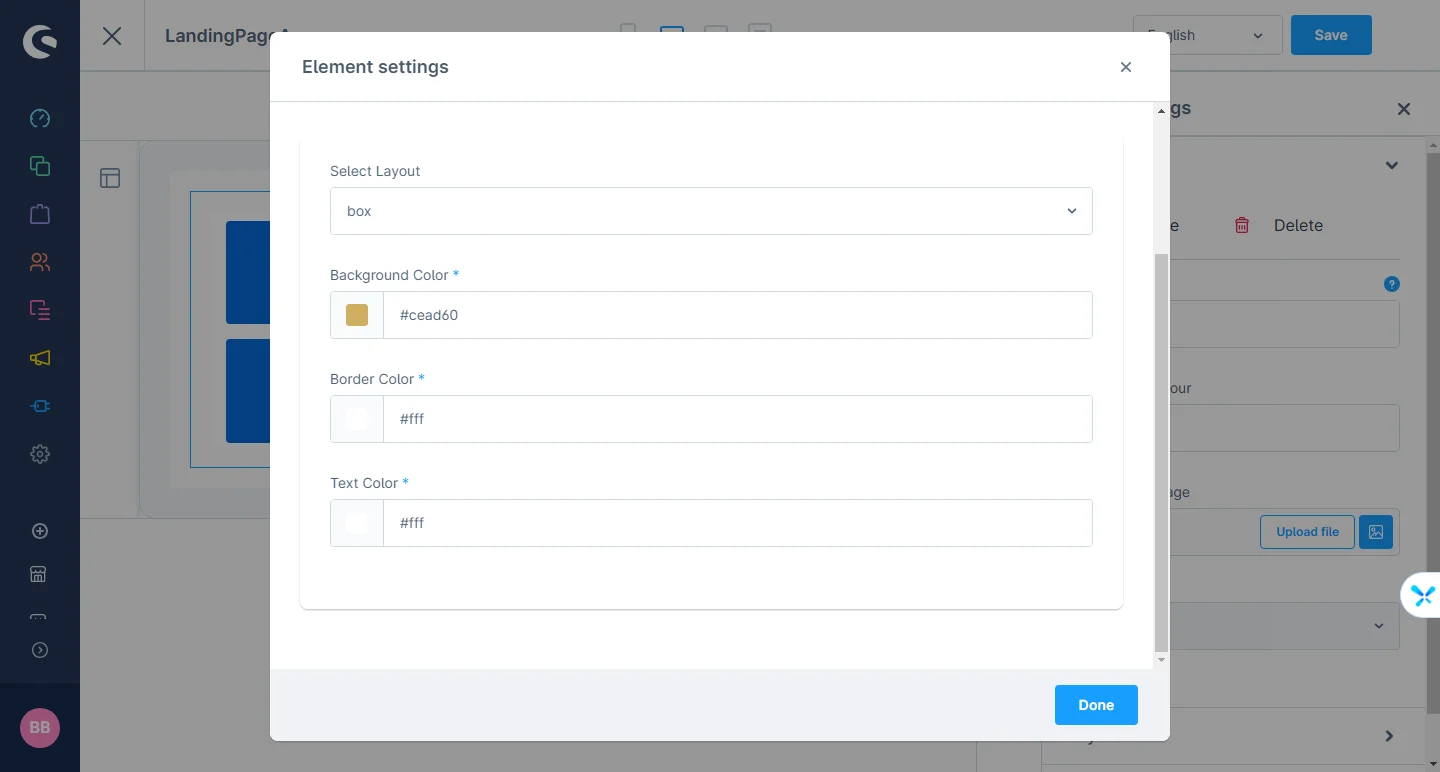
Task: Click the Upload file button
Action: pyautogui.click(x=1307, y=532)
